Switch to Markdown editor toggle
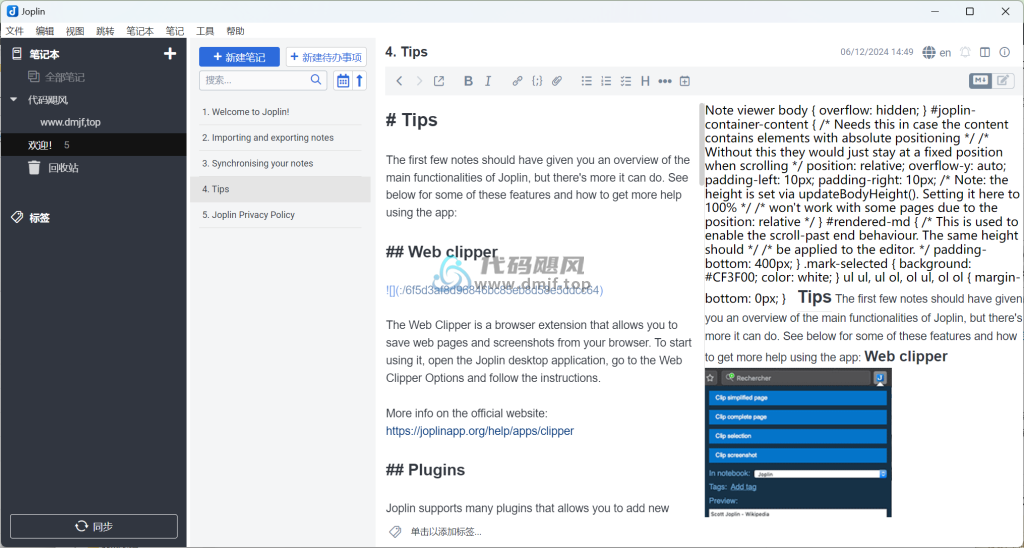Screen dimensions: 1024x548 point(980,80)
